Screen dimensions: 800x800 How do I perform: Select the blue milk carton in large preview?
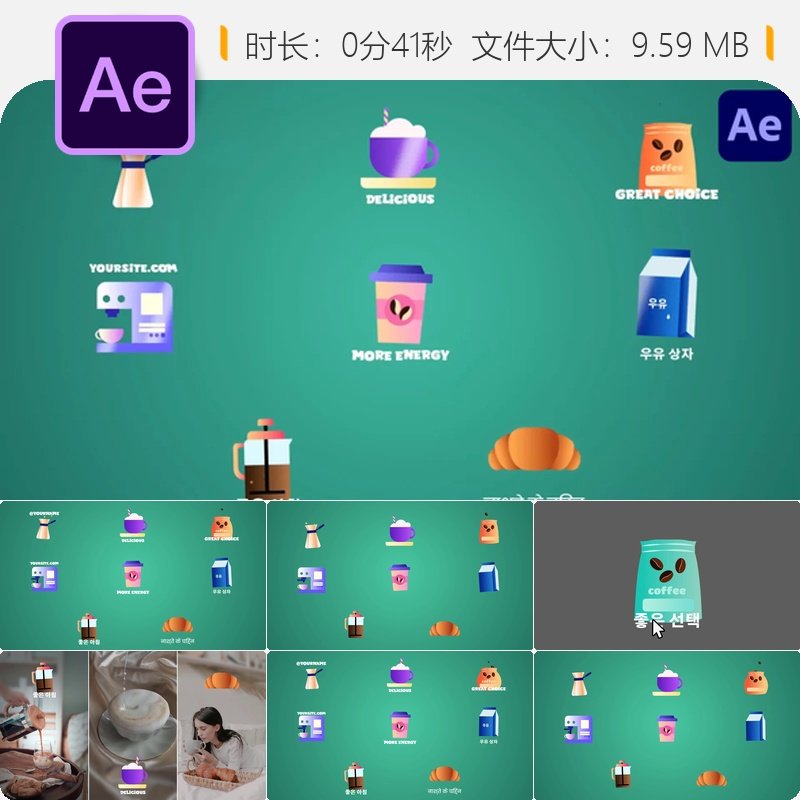[x=666, y=293]
